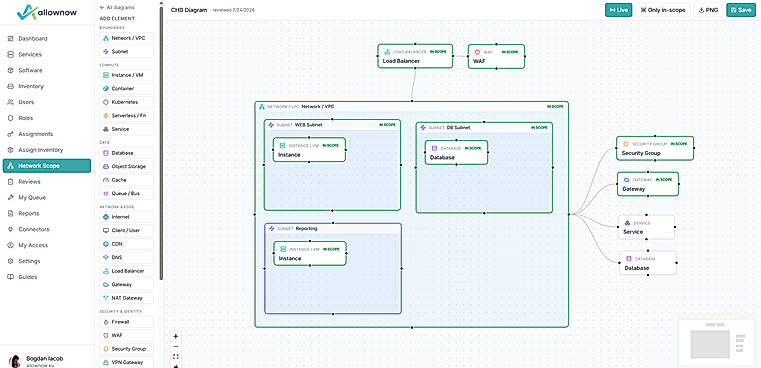
Task: Add a Service element from the palette
Action: tap(126, 130)
